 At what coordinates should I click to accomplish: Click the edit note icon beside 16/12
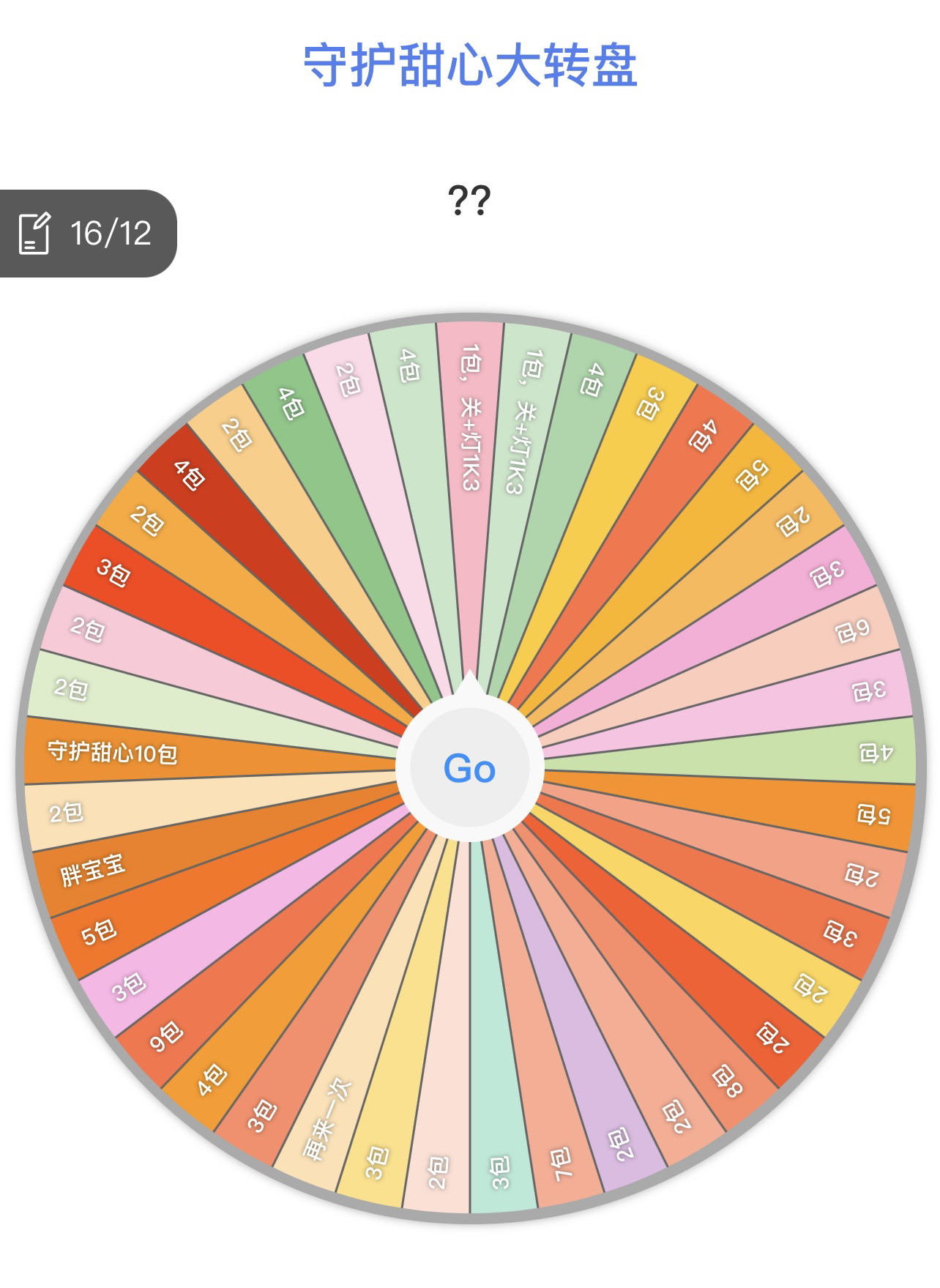tap(34, 234)
